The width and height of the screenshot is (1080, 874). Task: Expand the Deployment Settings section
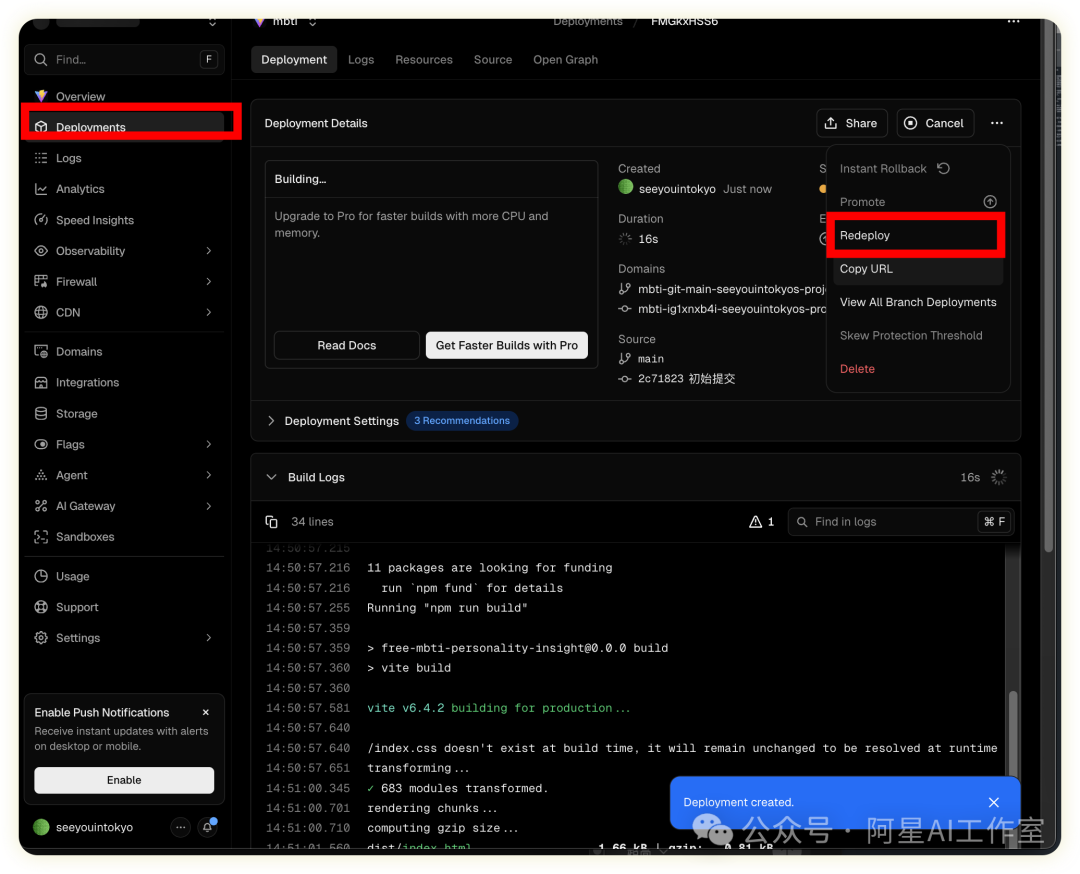271,421
